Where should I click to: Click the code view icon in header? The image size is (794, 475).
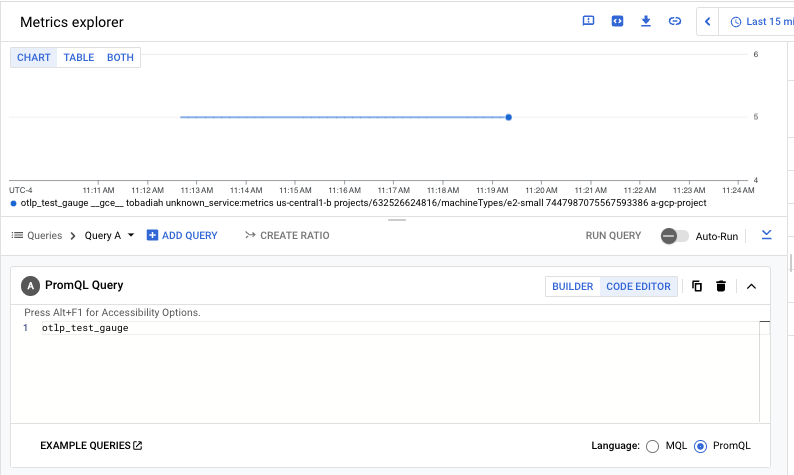[x=617, y=21]
